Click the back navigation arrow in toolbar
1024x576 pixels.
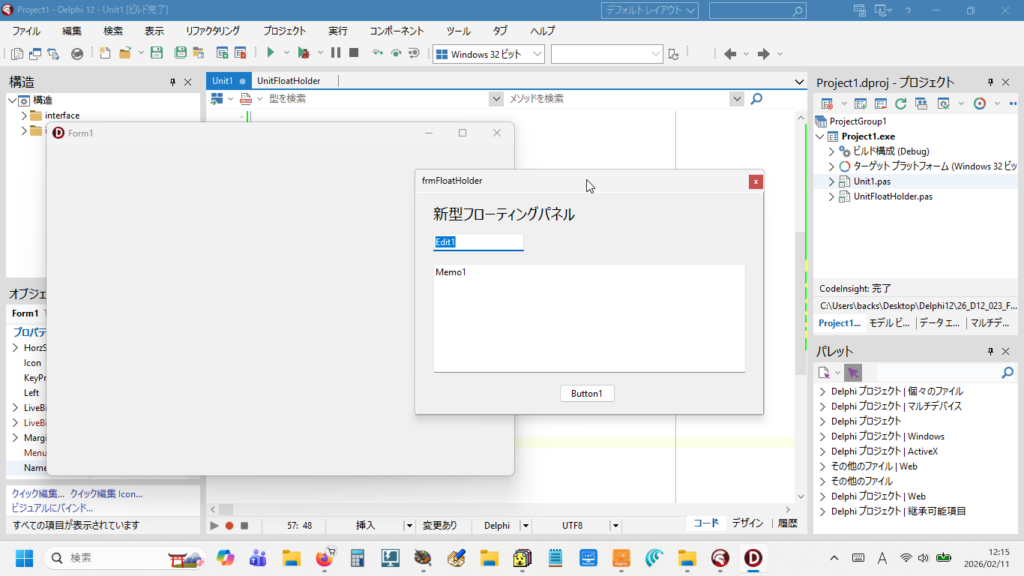point(730,54)
